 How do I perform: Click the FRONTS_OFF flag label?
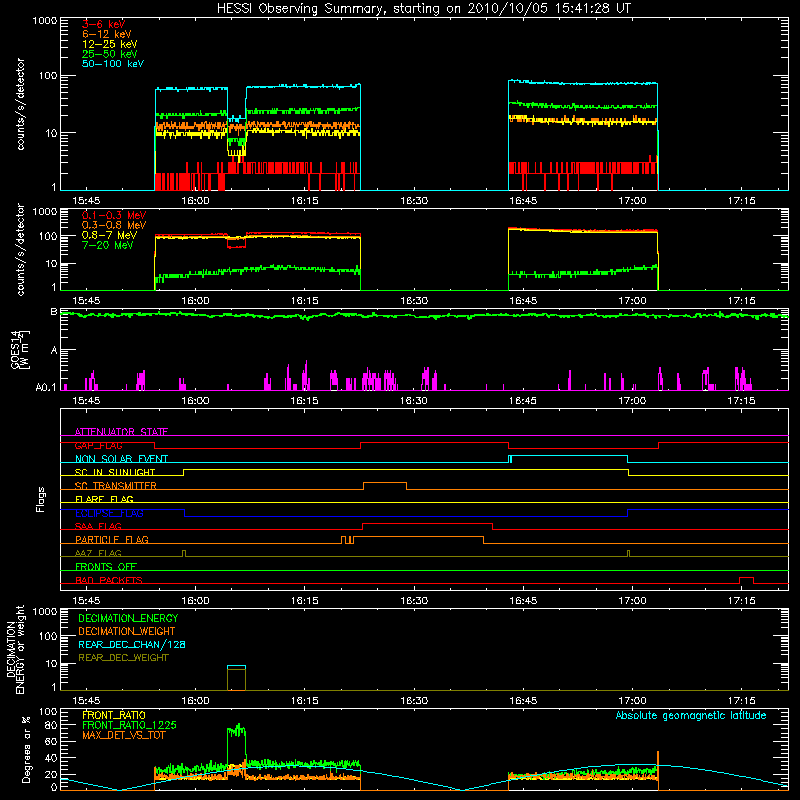[x=106, y=567]
